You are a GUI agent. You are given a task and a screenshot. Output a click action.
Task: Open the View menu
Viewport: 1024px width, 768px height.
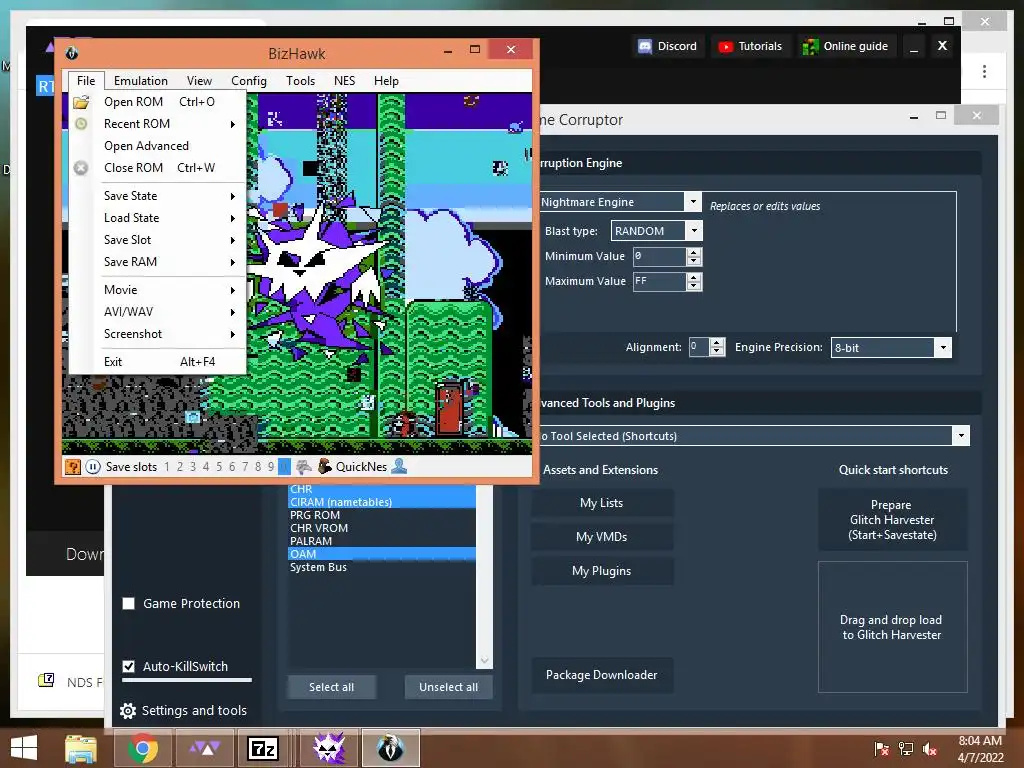point(199,80)
